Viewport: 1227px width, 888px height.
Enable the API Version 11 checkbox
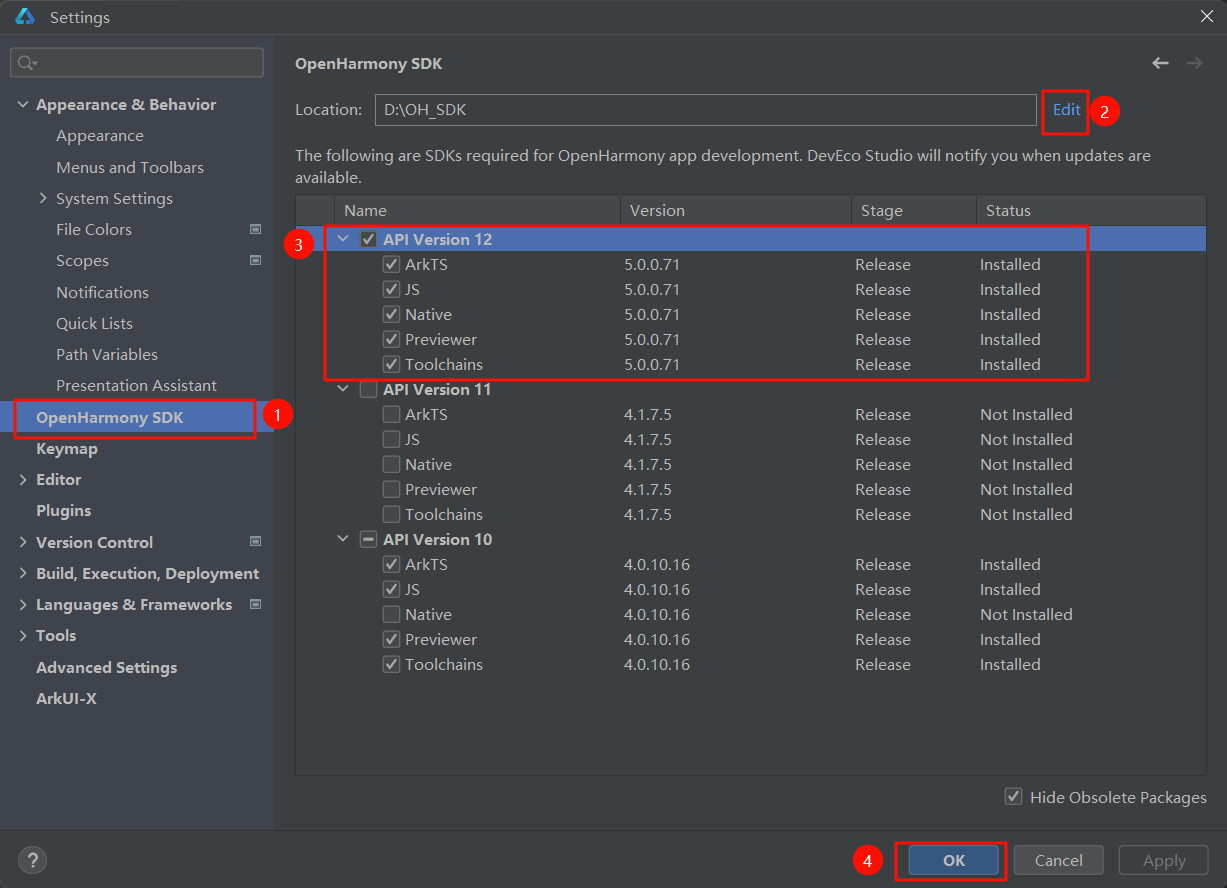click(x=369, y=390)
